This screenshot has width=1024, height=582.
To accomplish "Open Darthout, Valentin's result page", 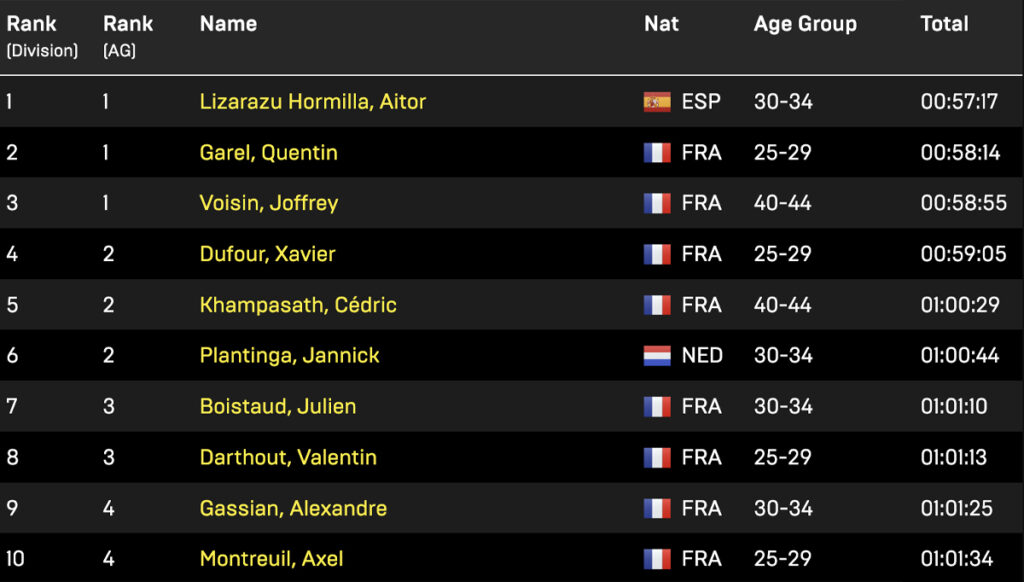I will [x=289, y=458].
